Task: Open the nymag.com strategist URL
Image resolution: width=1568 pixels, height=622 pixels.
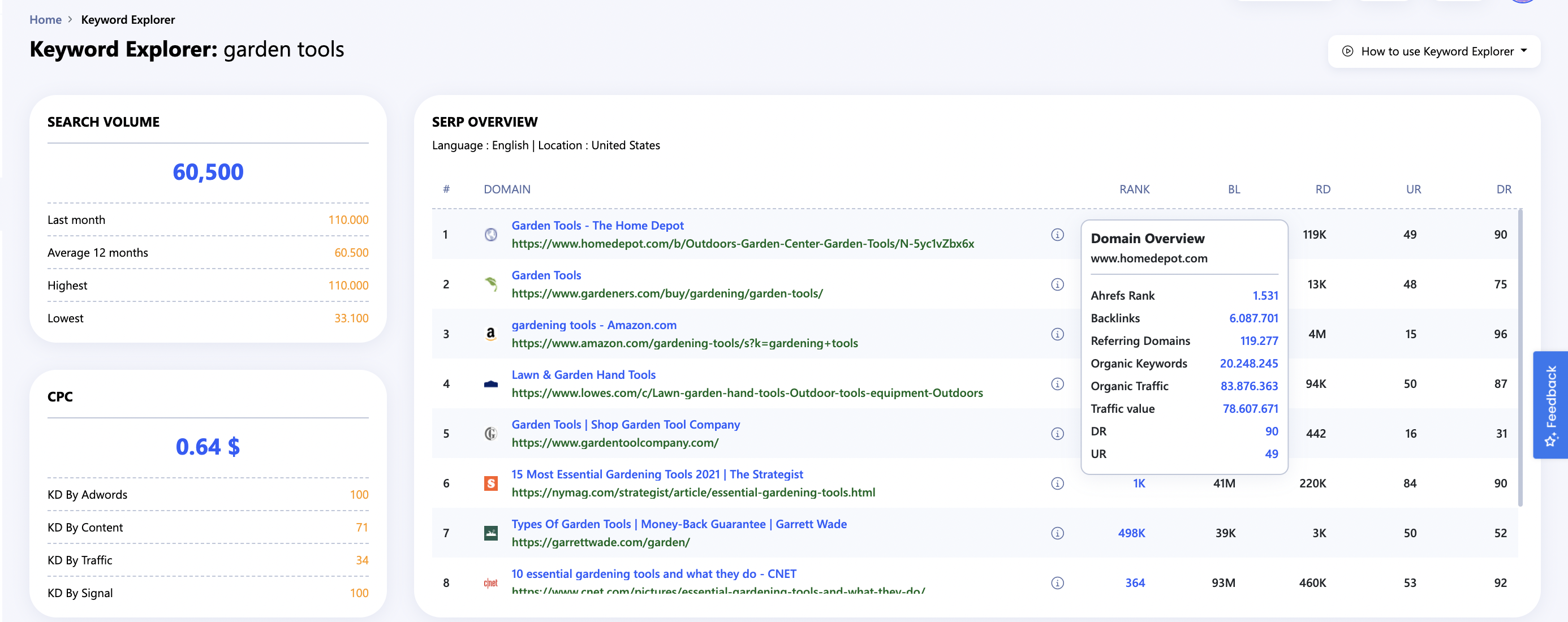Action: click(x=693, y=493)
